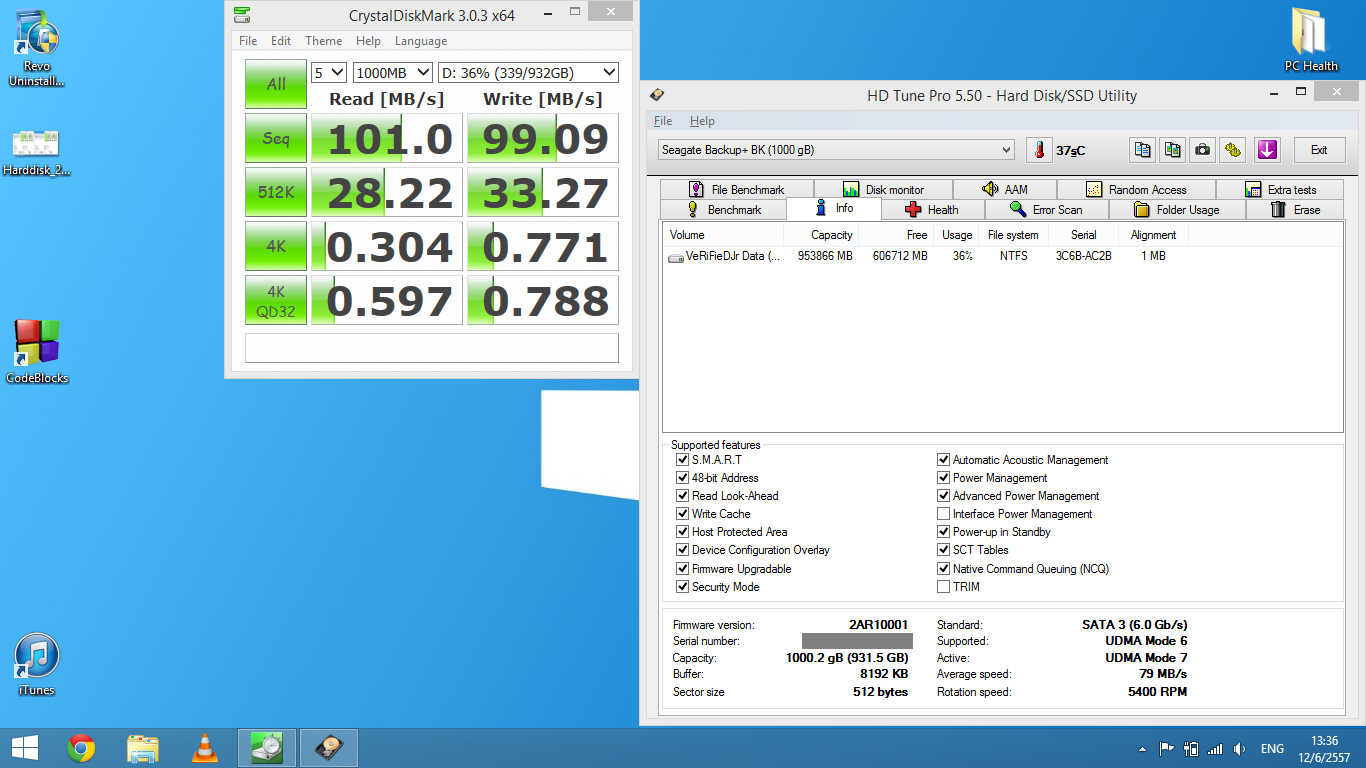
Task: Open Action Center flag icon in tray
Action: tap(1166, 748)
